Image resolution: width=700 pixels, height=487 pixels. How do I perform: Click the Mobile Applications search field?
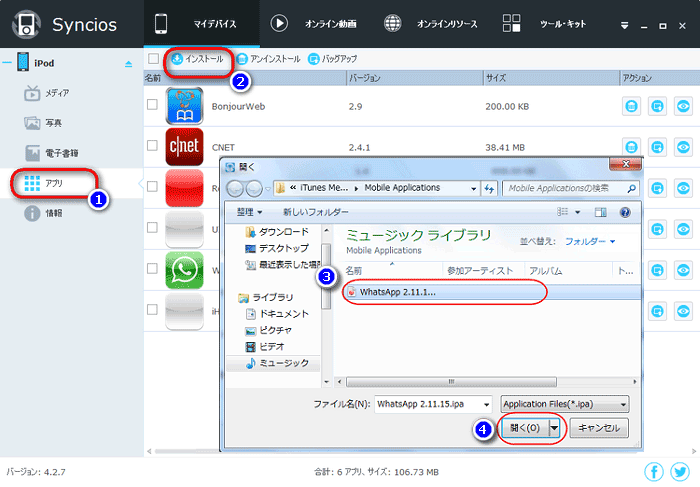[x=571, y=188]
